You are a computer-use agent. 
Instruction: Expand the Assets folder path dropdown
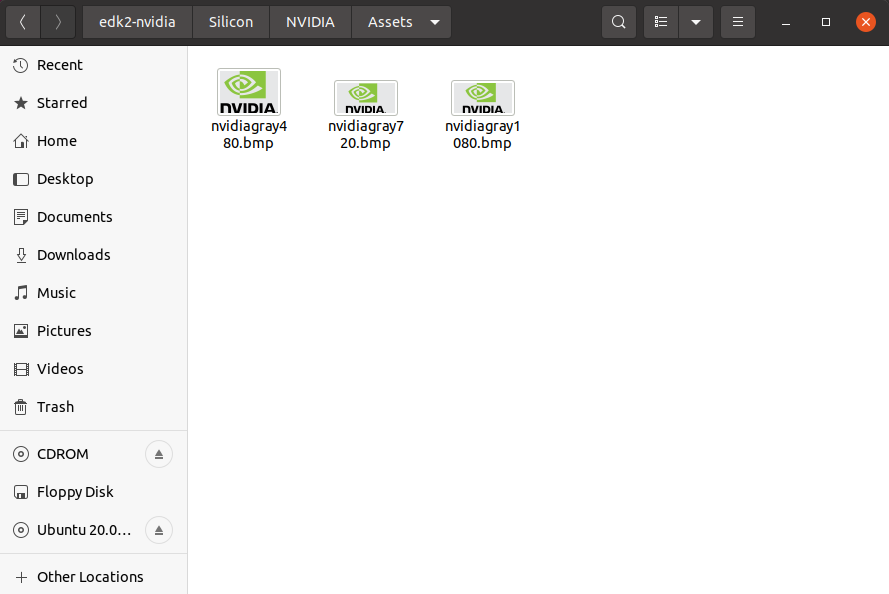(x=434, y=22)
